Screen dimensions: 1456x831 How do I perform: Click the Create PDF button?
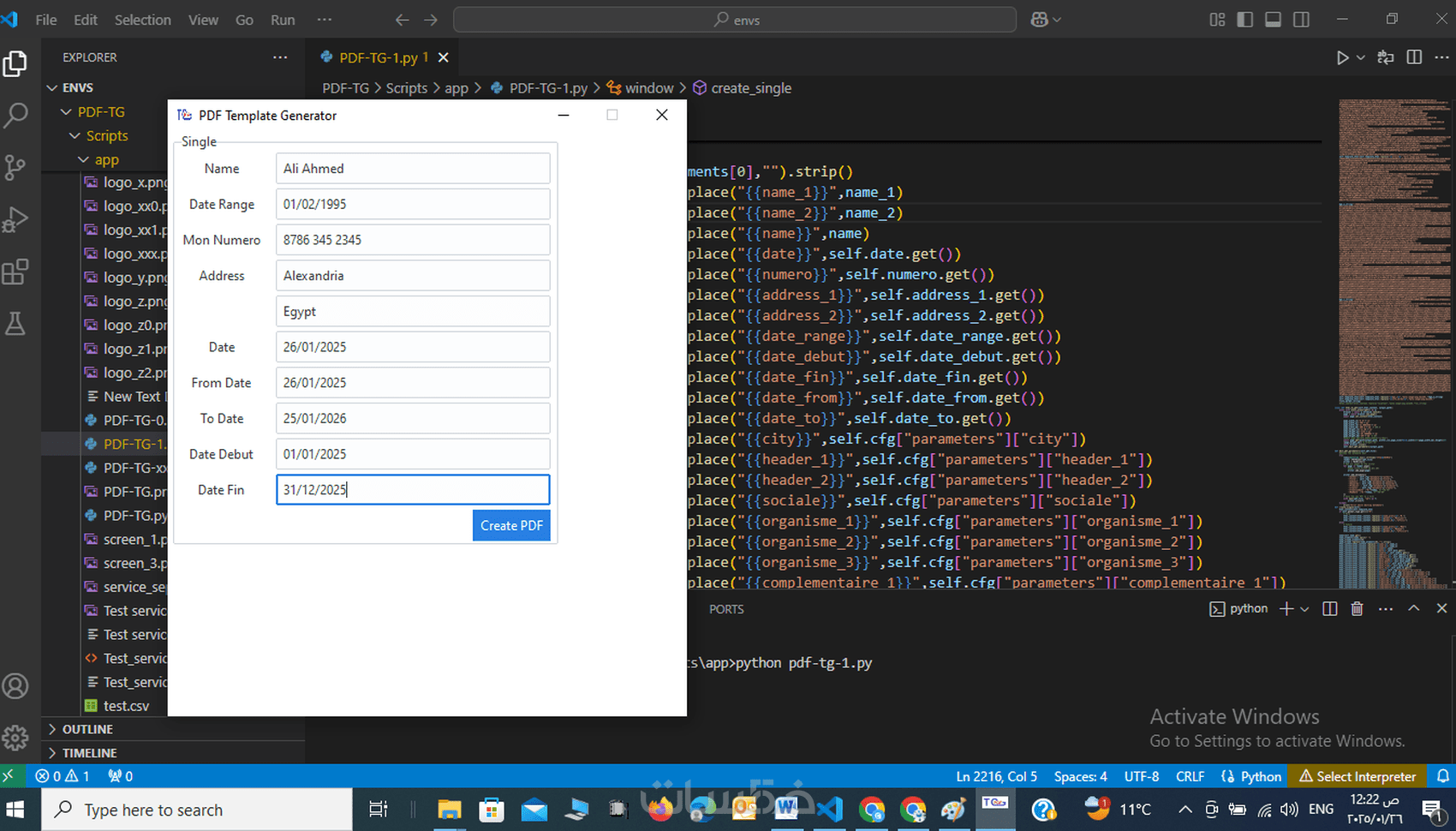click(511, 525)
